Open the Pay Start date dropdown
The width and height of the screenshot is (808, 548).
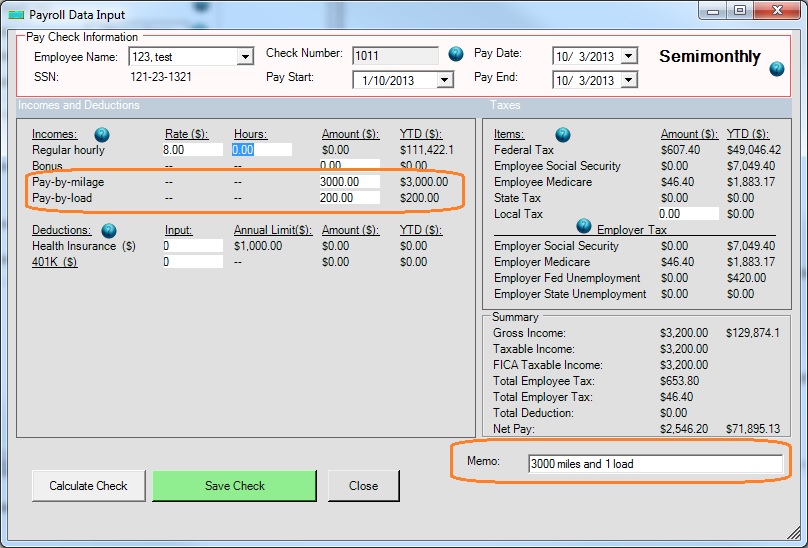coord(445,80)
